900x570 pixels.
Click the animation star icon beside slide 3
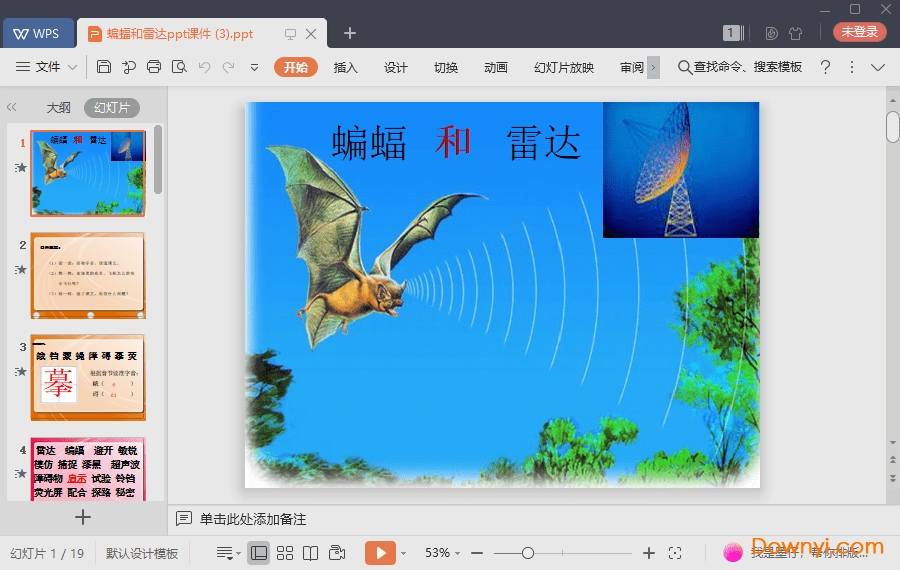pos(21,372)
